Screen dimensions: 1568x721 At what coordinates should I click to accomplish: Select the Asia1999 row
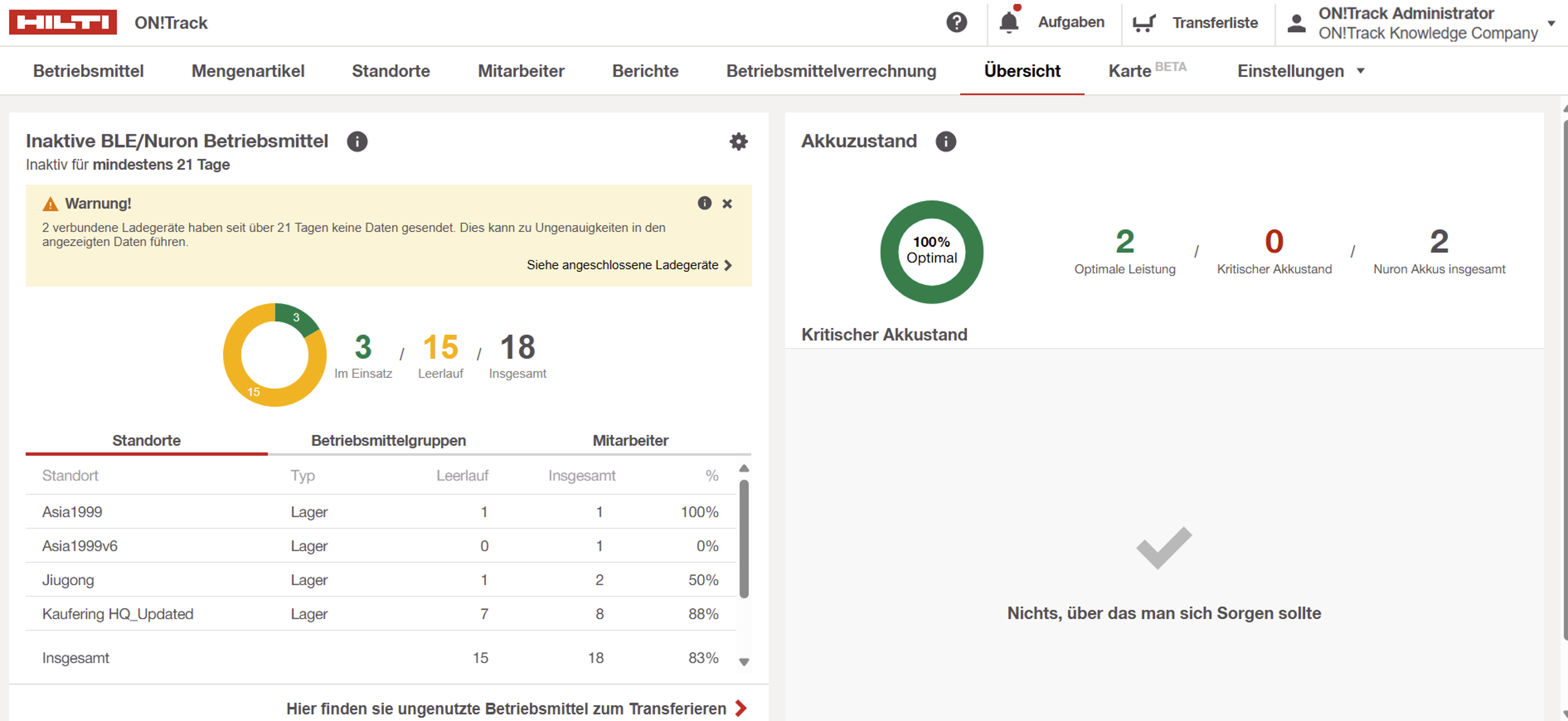coord(381,512)
